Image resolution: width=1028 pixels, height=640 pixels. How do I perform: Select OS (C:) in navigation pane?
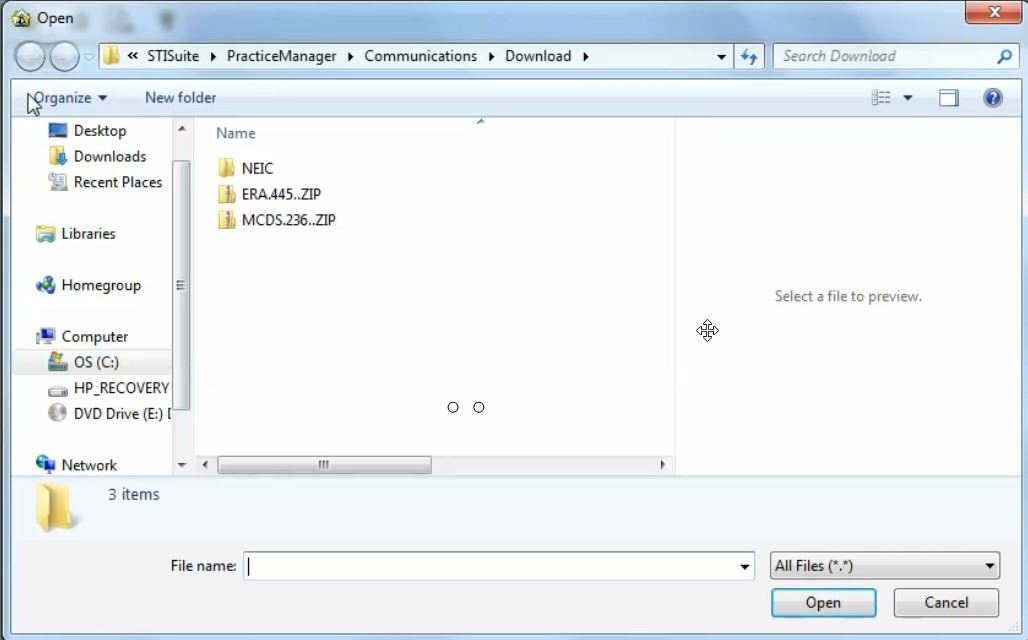pyautogui.click(x=96, y=362)
